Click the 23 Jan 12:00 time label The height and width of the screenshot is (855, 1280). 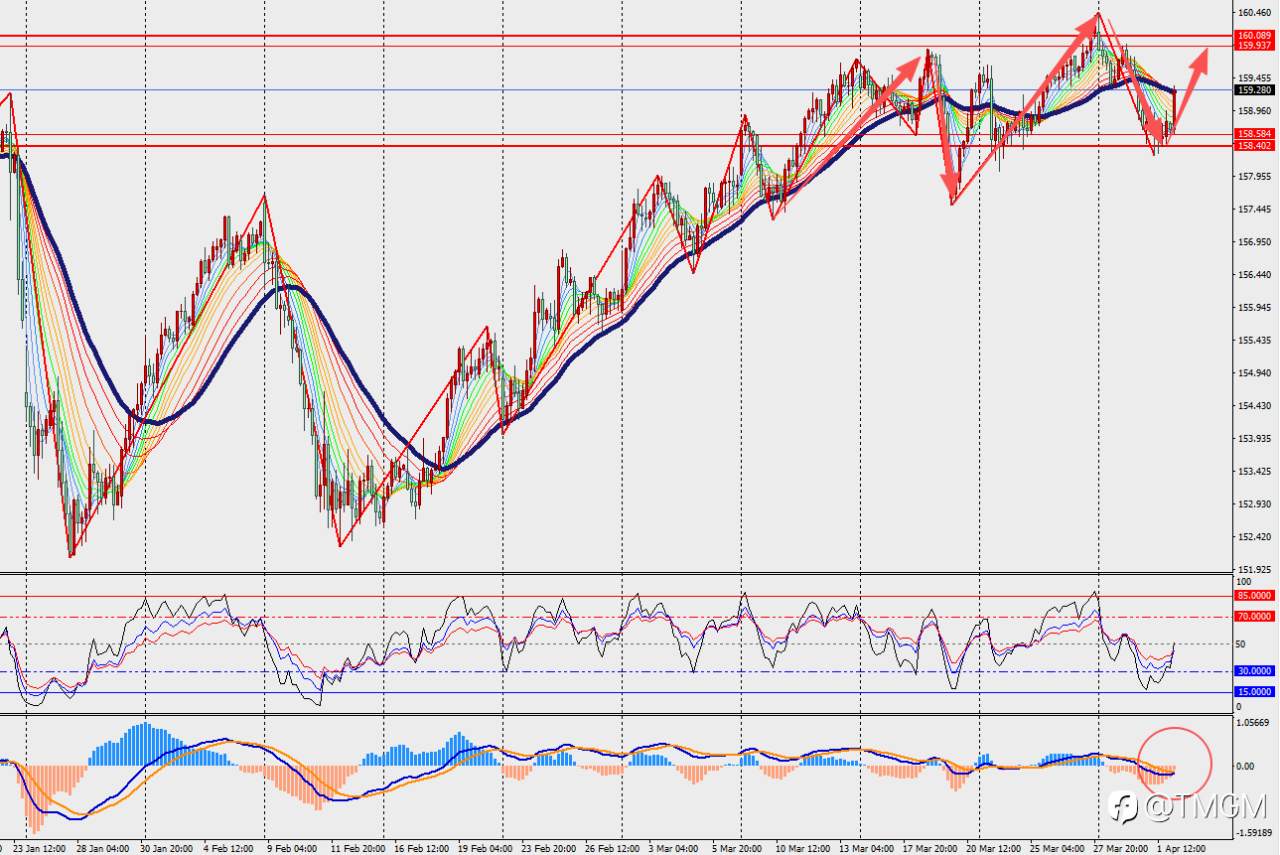pos(39,848)
